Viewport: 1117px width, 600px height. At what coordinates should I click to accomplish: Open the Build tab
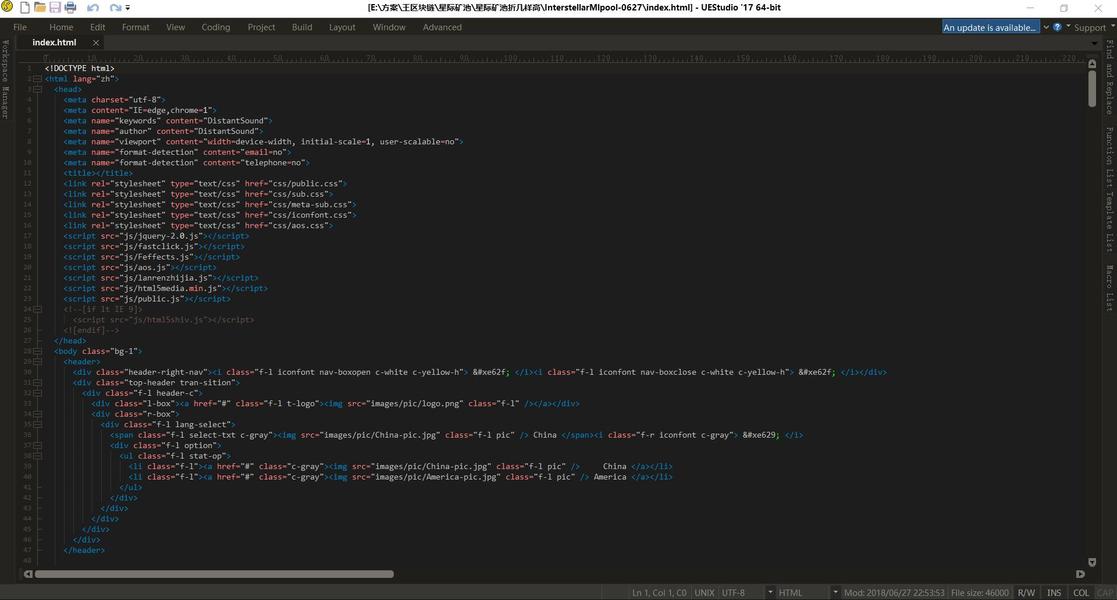[302, 27]
